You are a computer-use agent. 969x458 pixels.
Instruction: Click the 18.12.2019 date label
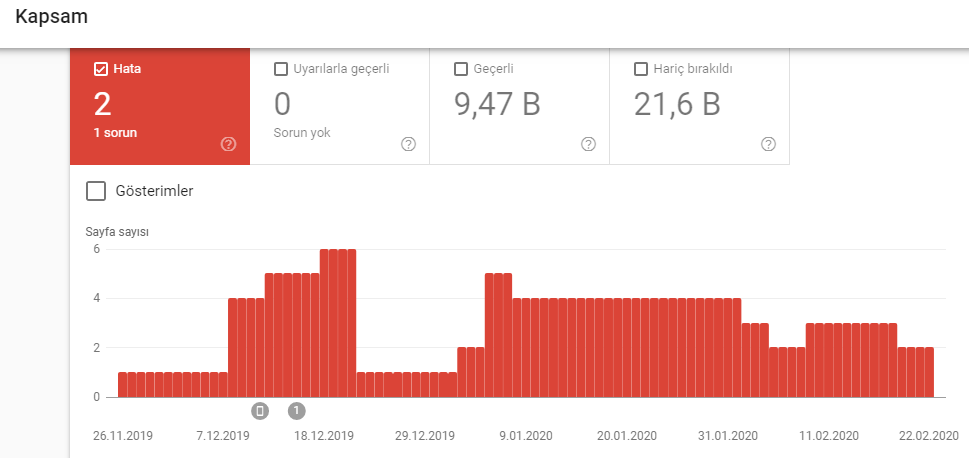pos(324,436)
